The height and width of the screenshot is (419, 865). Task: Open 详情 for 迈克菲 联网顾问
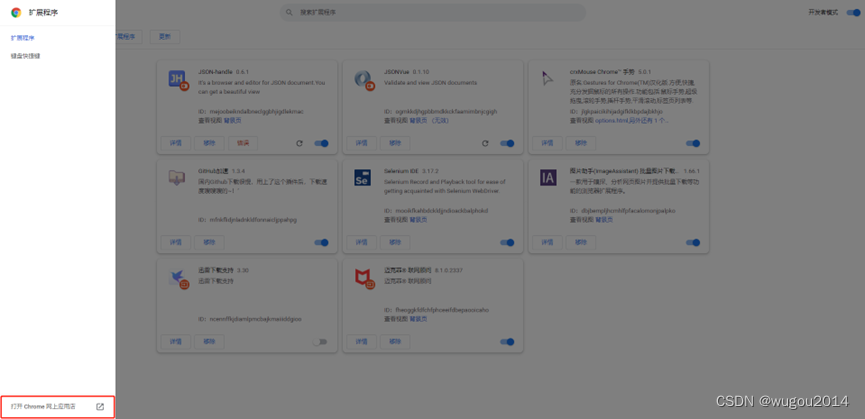(361, 342)
